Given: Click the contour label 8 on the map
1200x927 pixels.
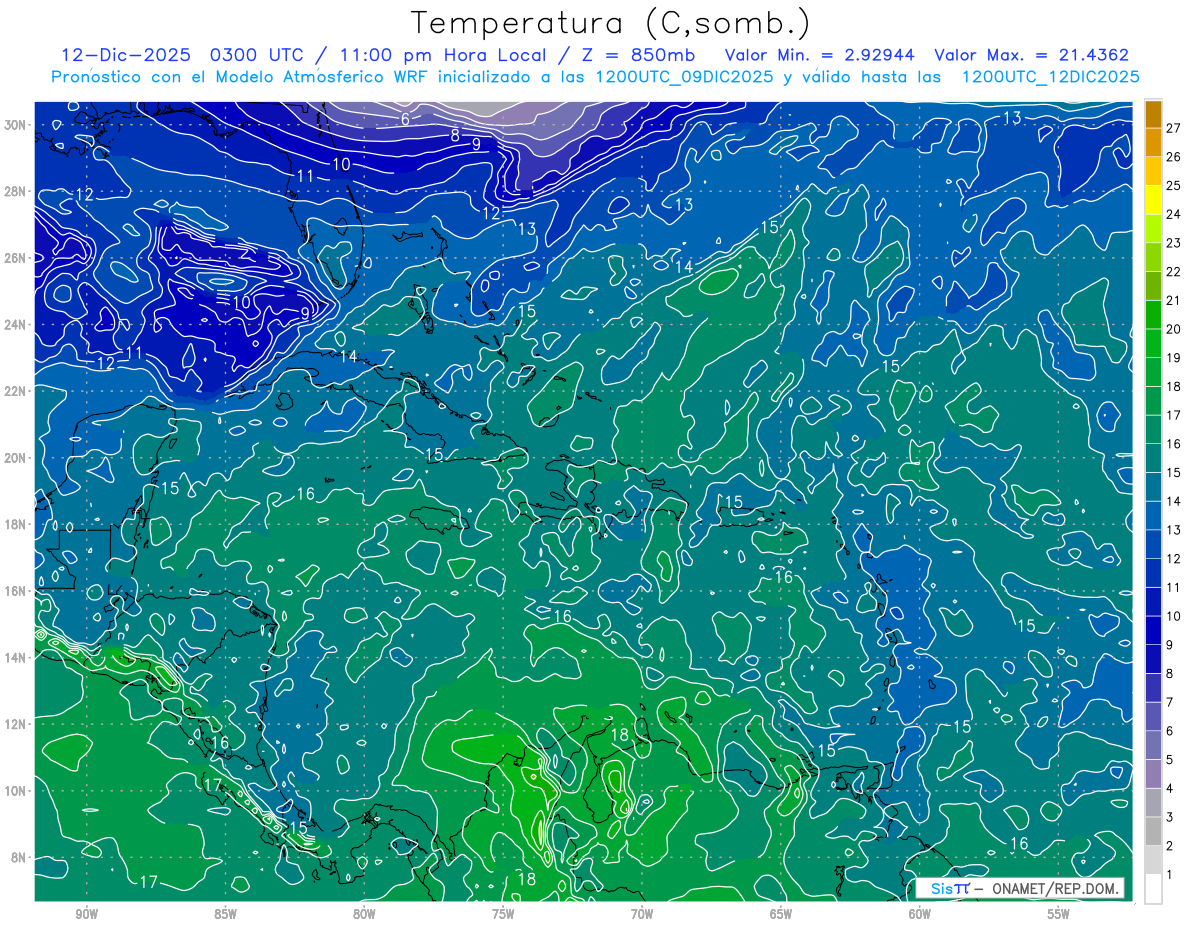Looking at the screenshot, I should [x=454, y=135].
